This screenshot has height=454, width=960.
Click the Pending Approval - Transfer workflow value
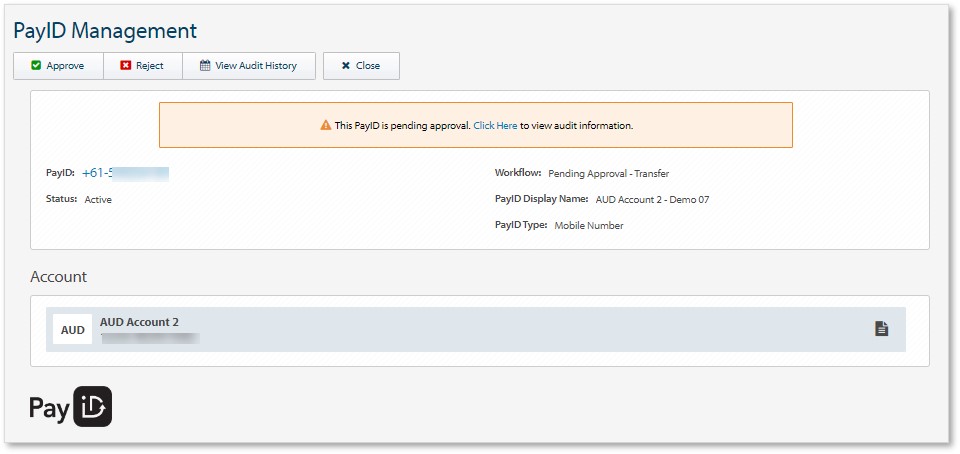pyautogui.click(x=608, y=174)
